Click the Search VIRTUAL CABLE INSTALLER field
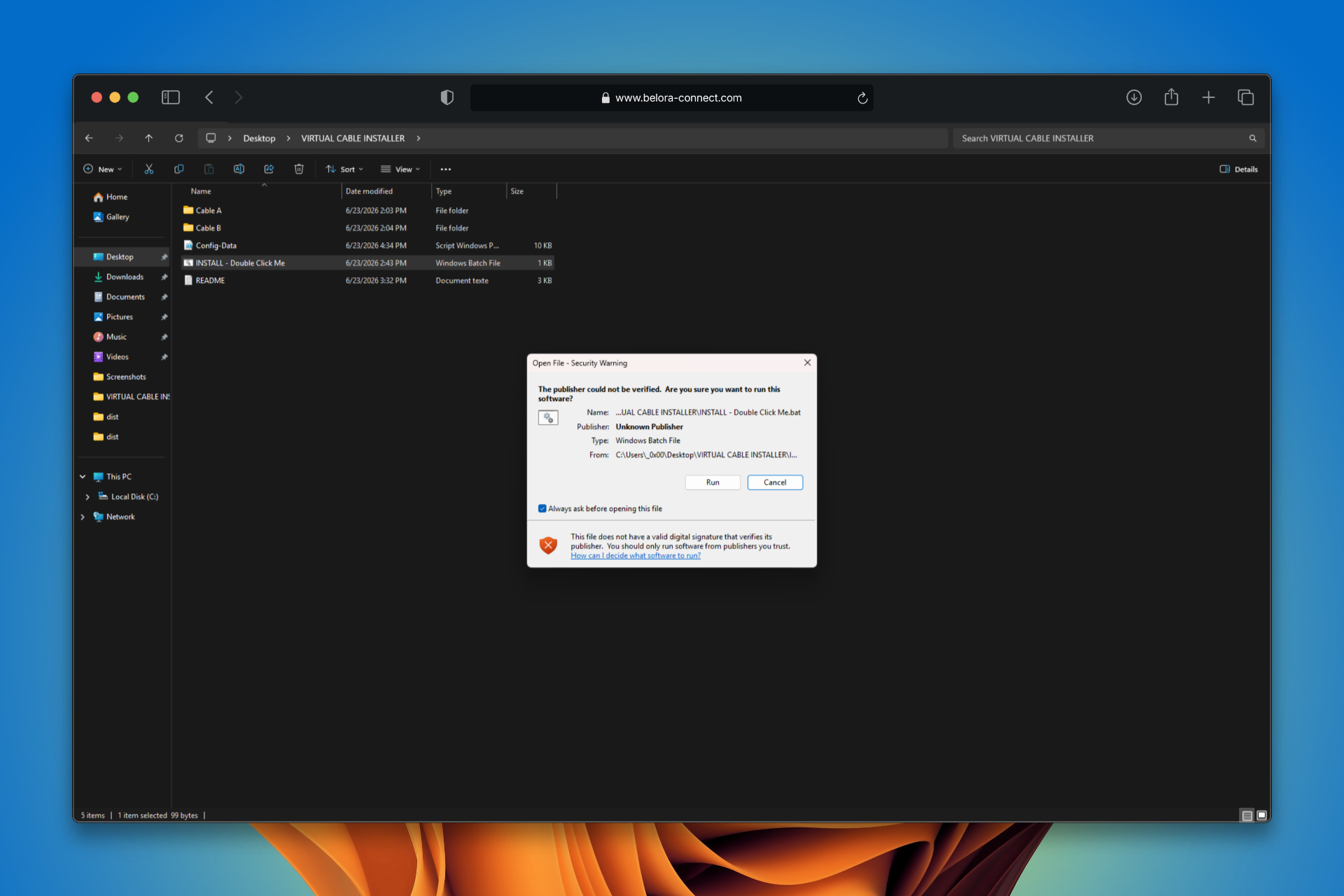Image resolution: width=1344 pixels, height=896 pixels. (x=1109, y=138)
